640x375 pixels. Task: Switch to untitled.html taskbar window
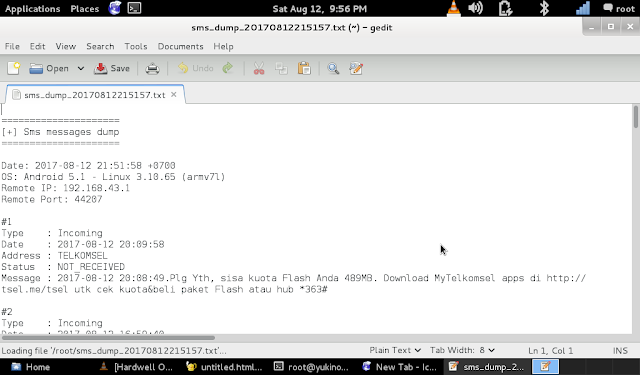coord(224,367)
